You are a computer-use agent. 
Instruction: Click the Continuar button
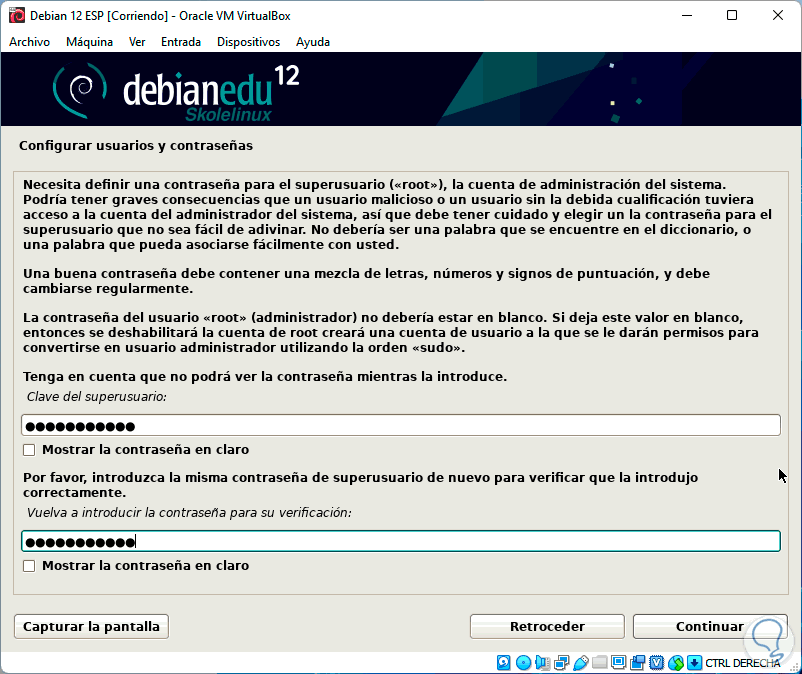click(x=710, y=626)
